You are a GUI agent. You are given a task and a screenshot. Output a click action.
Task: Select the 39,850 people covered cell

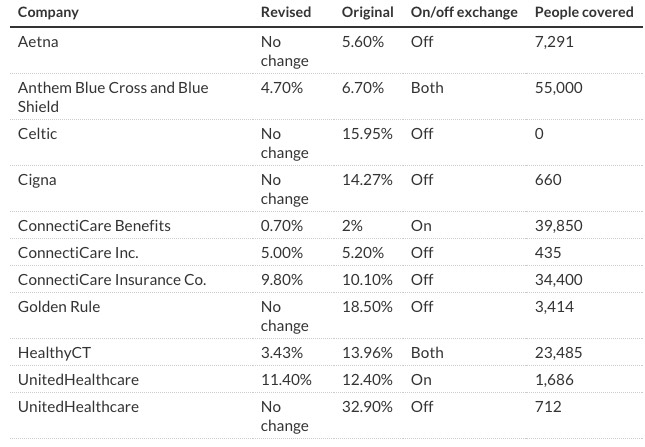(559, 226)
